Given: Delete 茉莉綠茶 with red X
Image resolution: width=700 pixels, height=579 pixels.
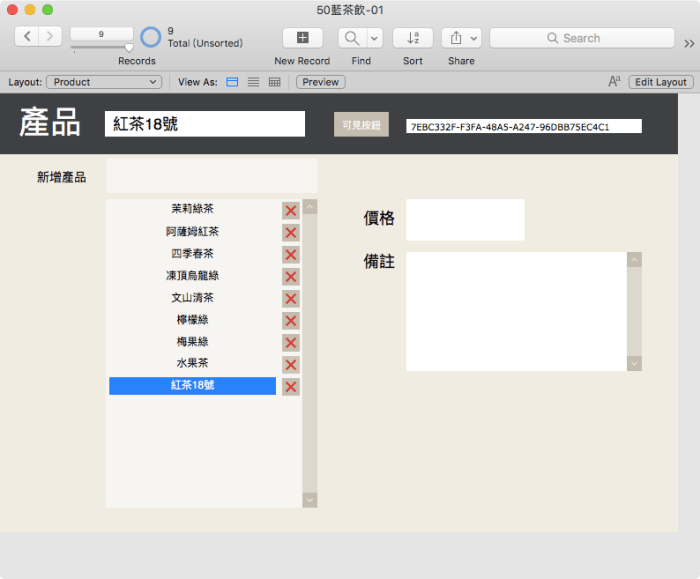Looking at the screenshot, I should (x=291, y=210).
